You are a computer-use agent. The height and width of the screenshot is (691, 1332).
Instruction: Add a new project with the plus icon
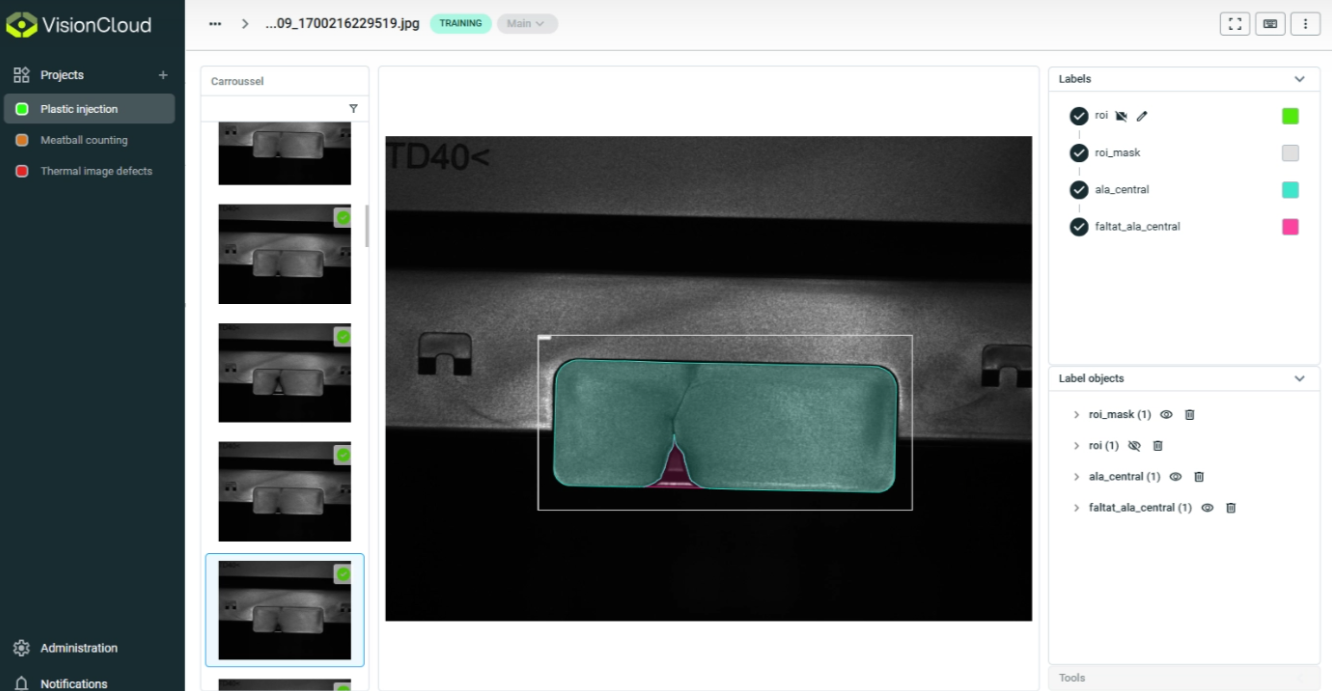pyautogui.click(x=163, y=75)
